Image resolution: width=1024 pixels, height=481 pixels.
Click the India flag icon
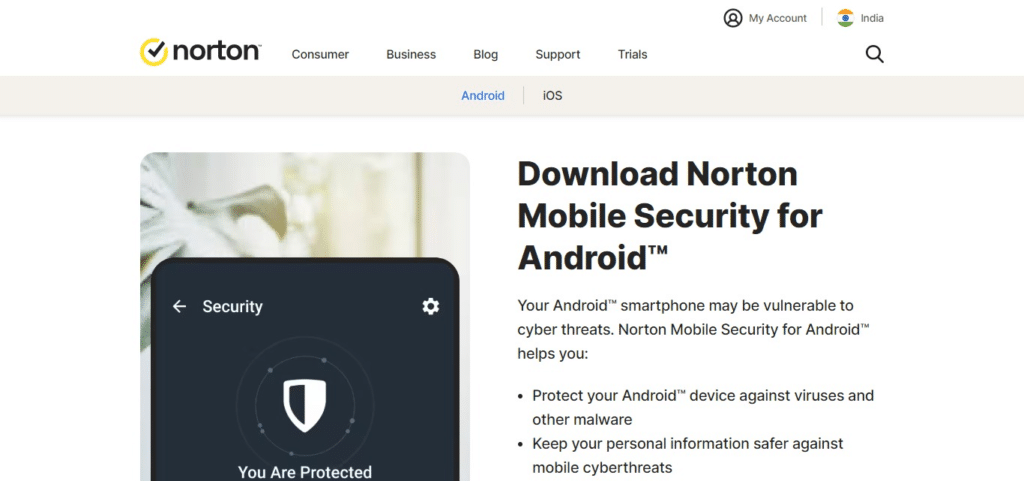tap(846, 18)
